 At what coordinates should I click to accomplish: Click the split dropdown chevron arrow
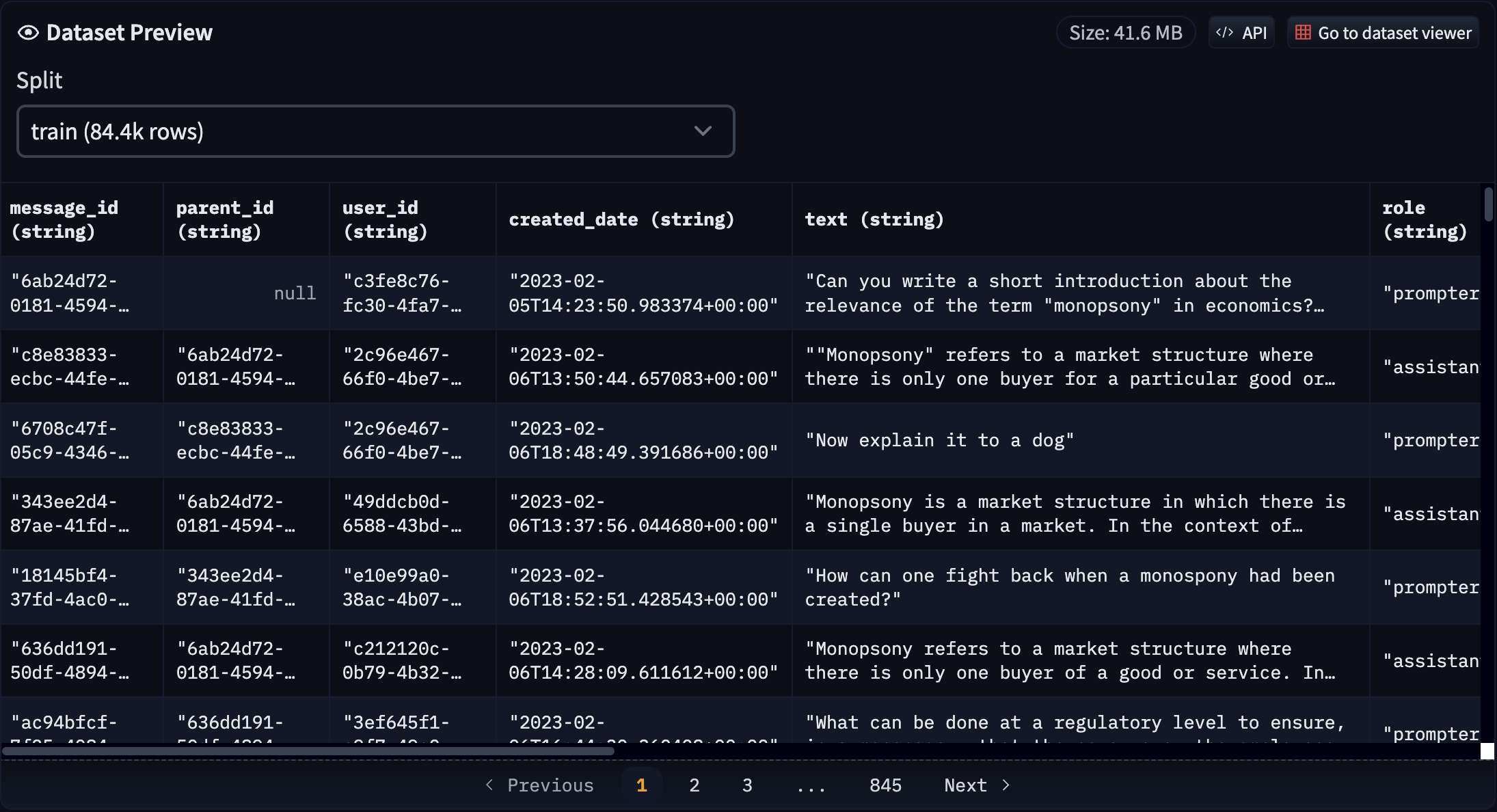click(703, 131)
